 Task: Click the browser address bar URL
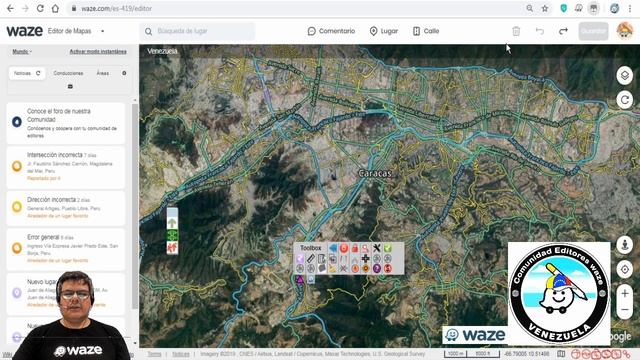pos(116,8)
